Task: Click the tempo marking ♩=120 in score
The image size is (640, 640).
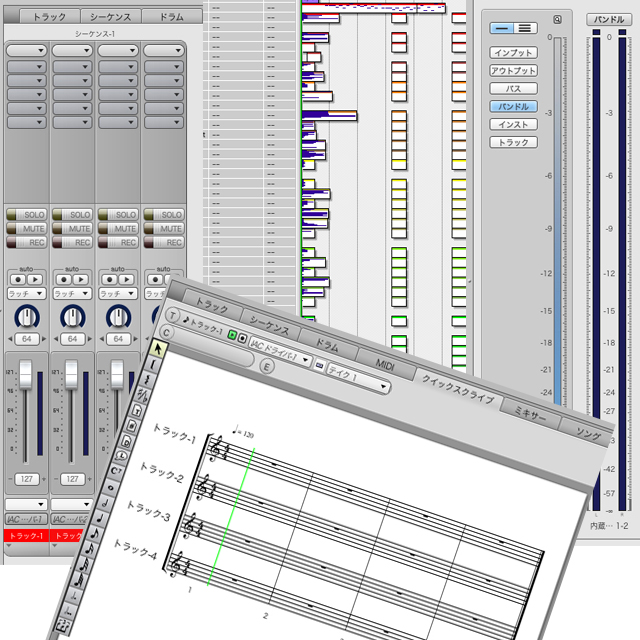Action: [x=243, y=432]
